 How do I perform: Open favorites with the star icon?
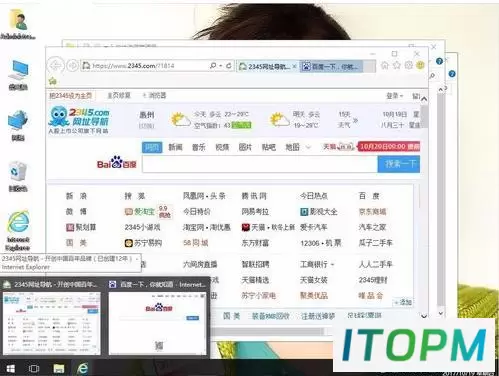[x=396, y=65]
